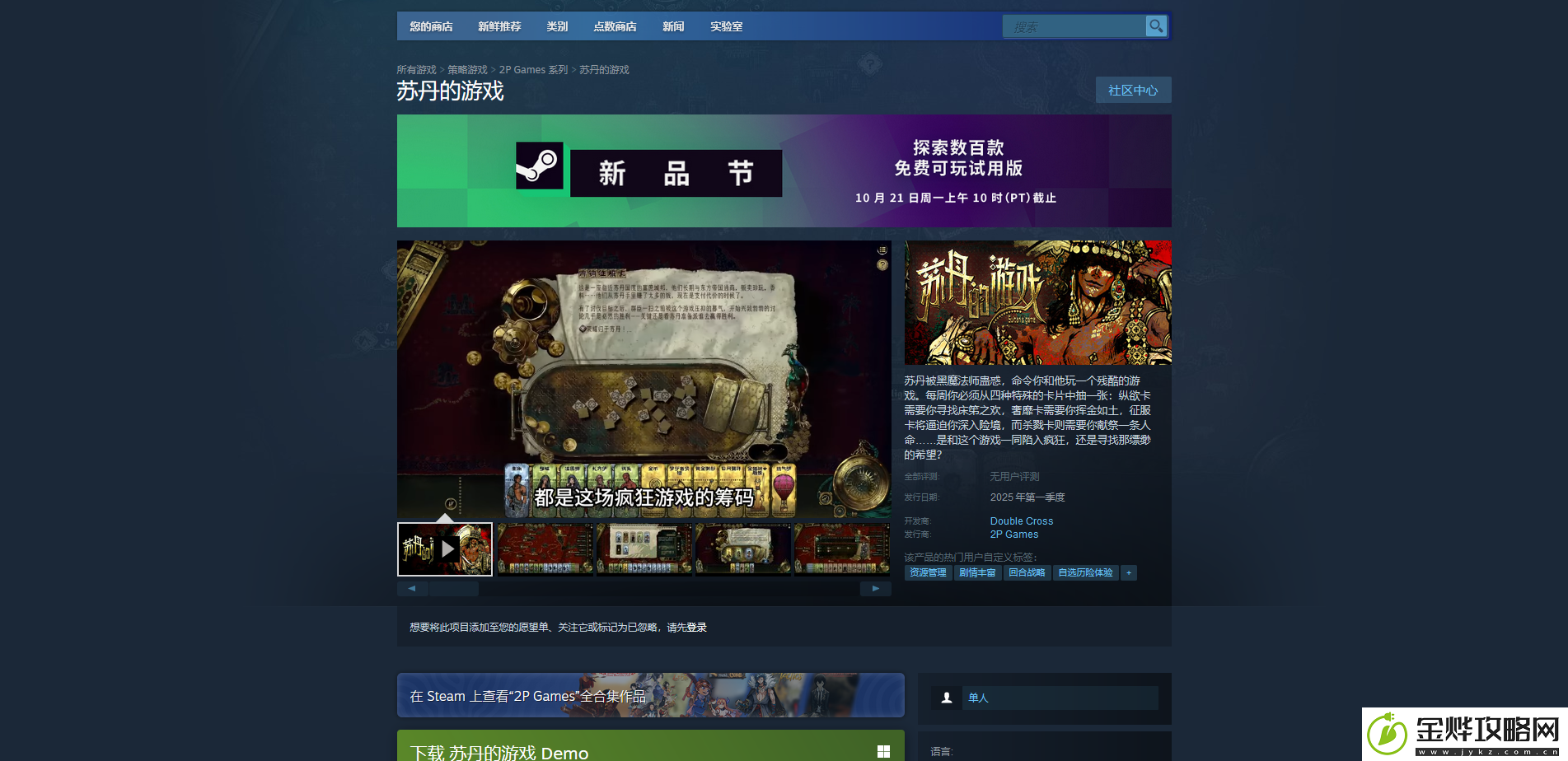Click the 2025 年第一季度 release date text
Image resolution: width=1568 pixels, height=761 pixels.
pos(1027,497)
